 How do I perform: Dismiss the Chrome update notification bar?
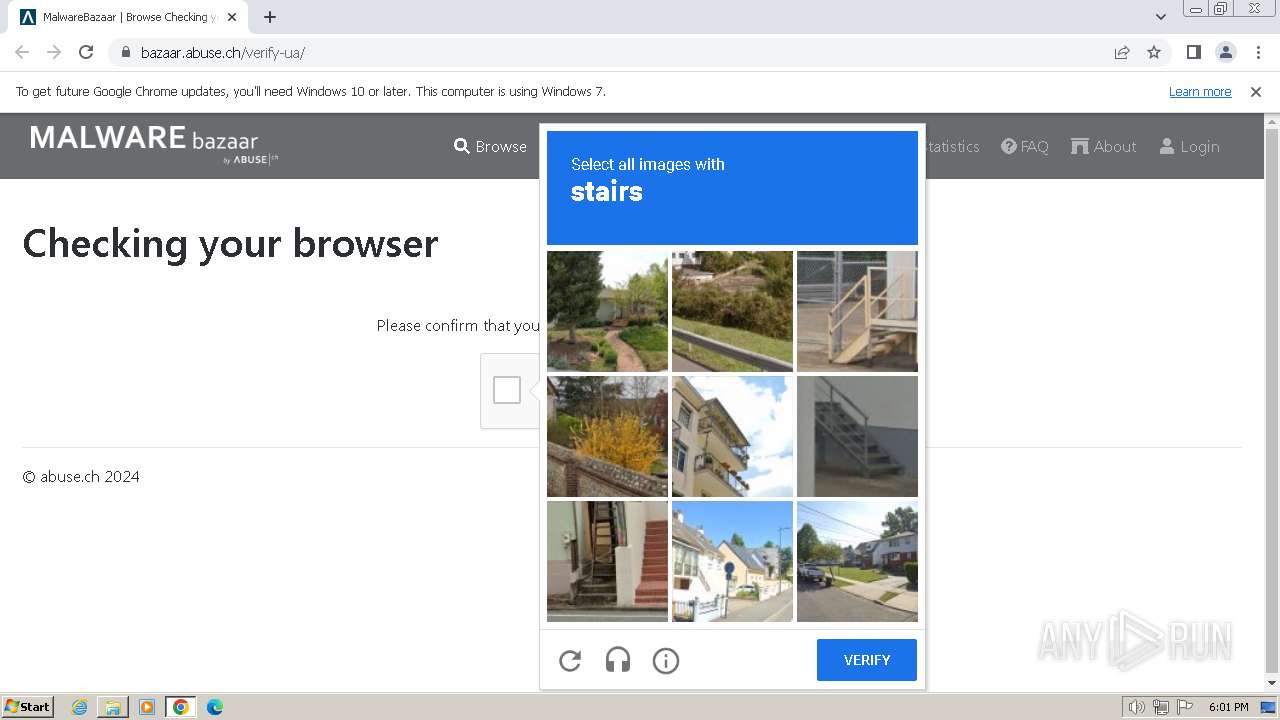1256,91
